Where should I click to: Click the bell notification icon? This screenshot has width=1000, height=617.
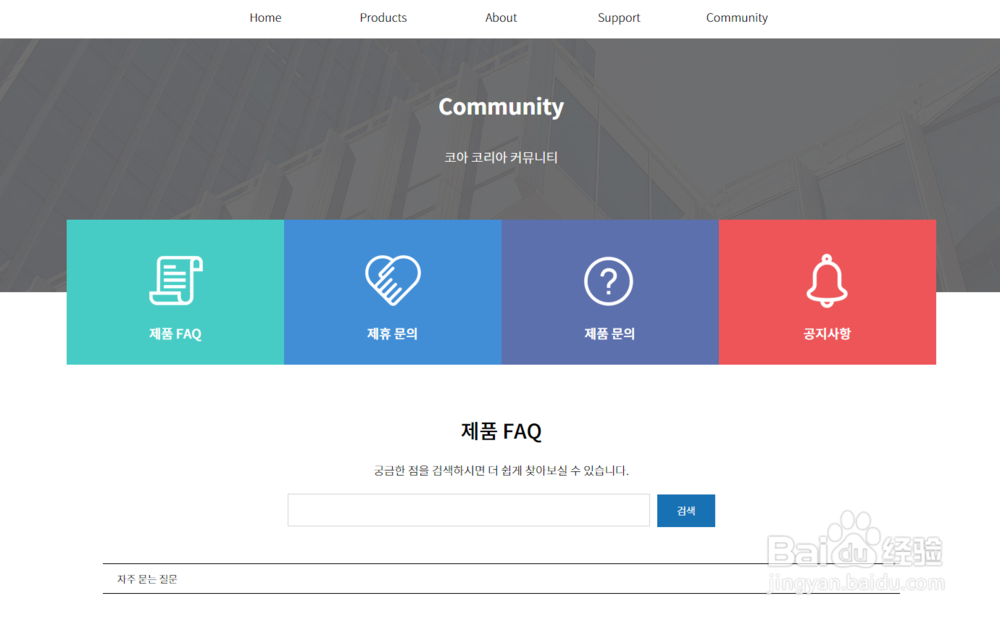click(x=827, y=281)
